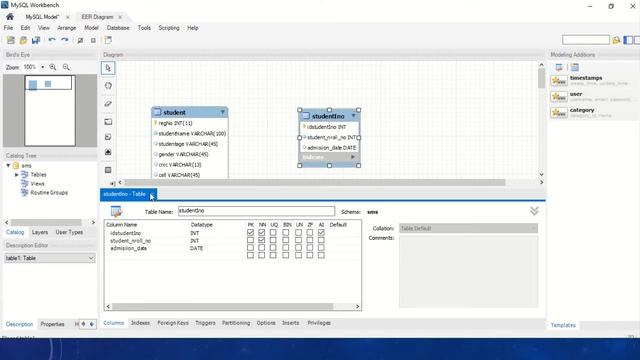Screen dimensions: 640x360
Task: Check NN for admission_date column
Action: 262,248
